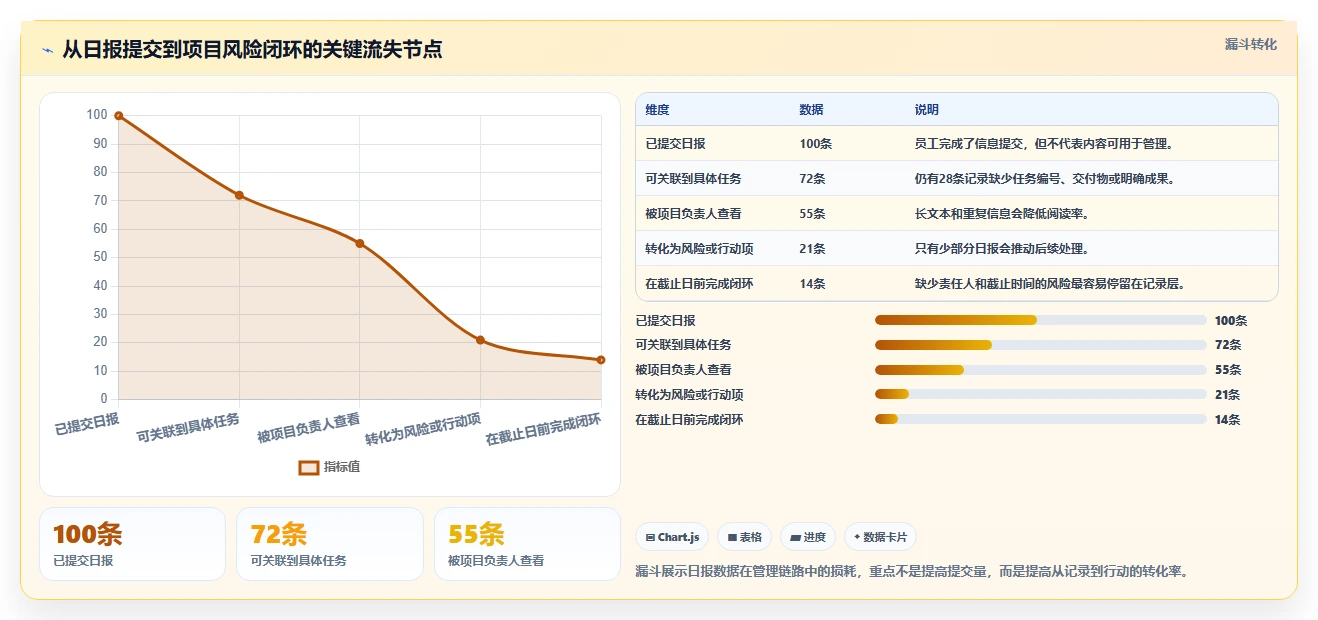Click the description 长文本和重复信息会降低阅读率

point(1002,214)
